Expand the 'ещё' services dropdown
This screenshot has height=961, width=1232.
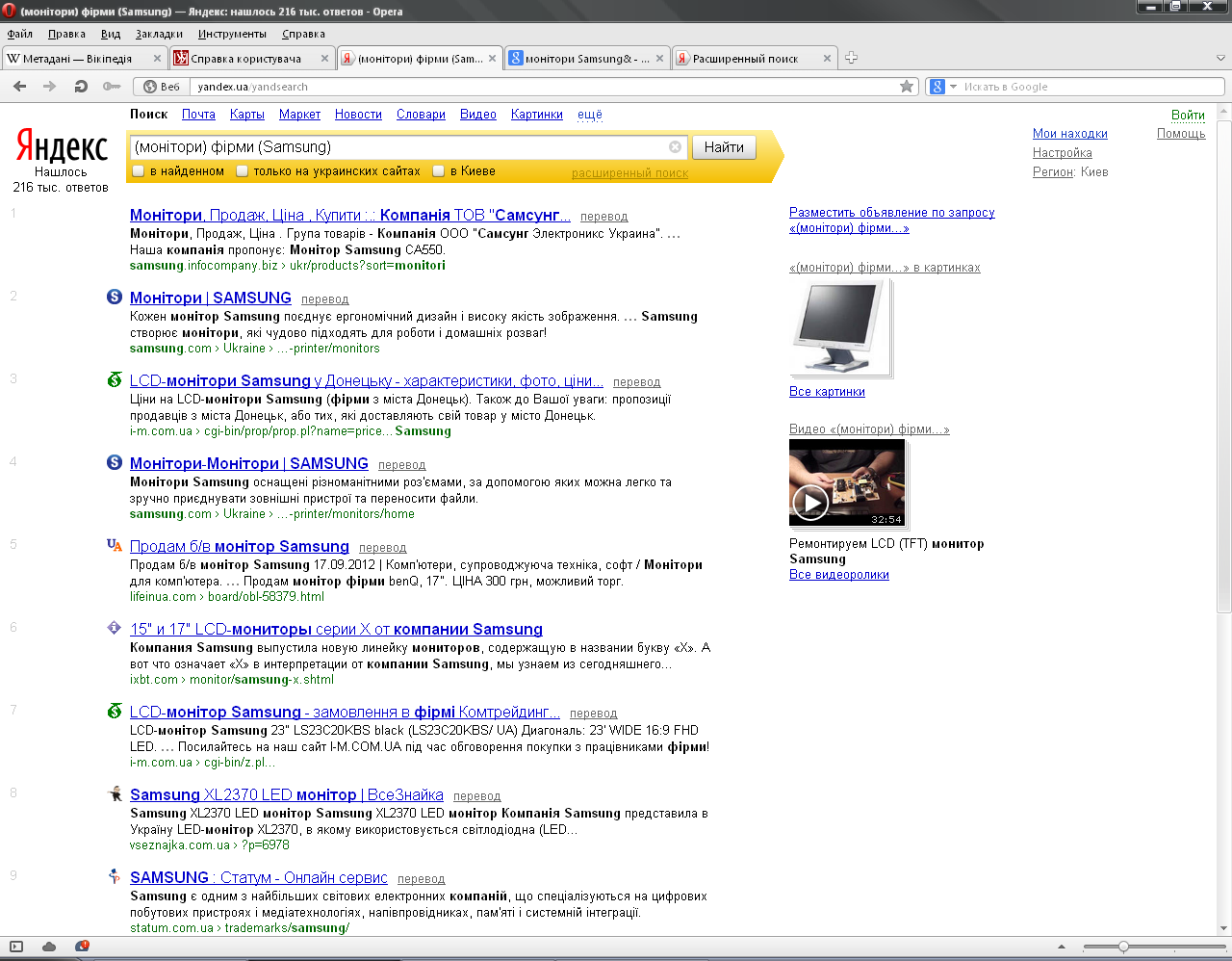(x=590, y=115)
